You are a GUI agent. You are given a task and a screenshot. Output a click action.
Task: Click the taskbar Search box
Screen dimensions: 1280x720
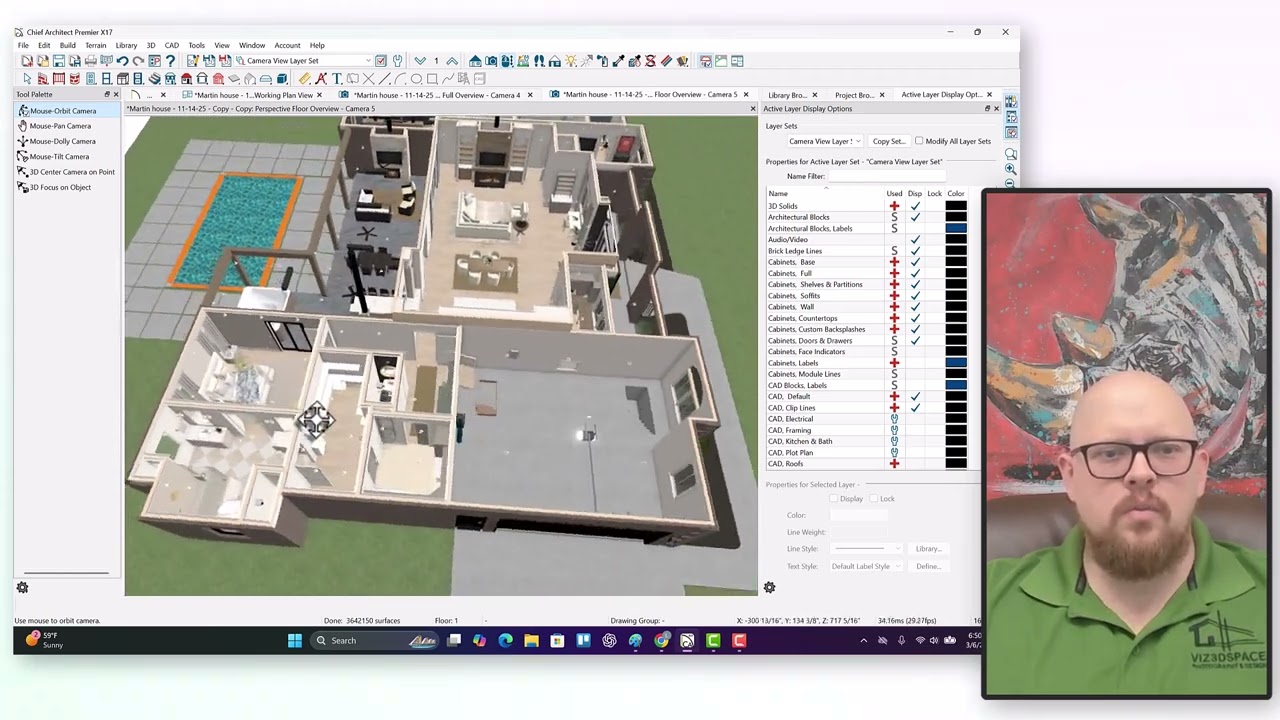(x=373, y=640)
